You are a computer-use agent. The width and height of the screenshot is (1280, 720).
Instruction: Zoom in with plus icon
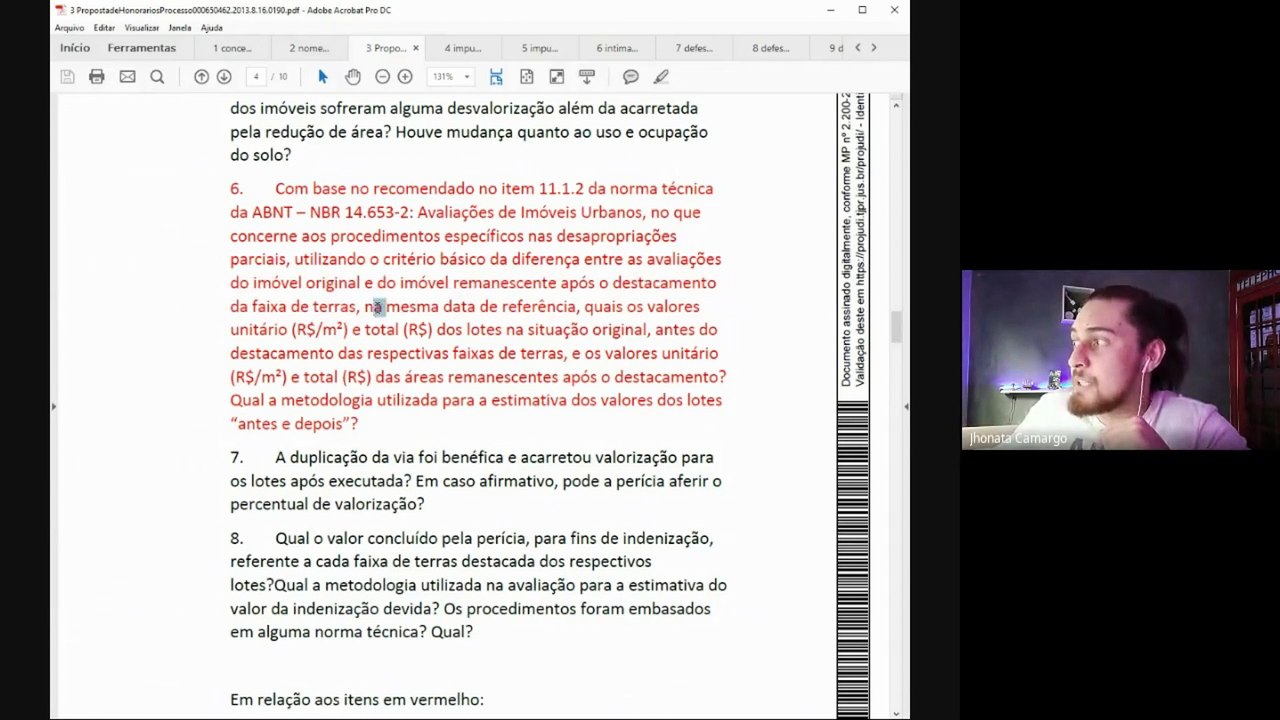pos(405,77)
